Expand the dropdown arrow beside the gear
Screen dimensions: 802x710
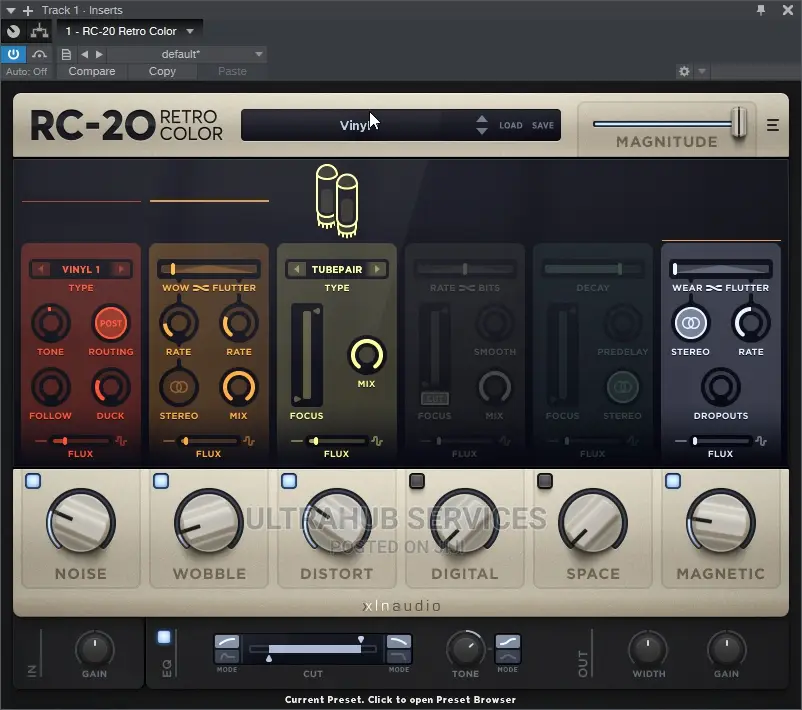pos(702,71)
